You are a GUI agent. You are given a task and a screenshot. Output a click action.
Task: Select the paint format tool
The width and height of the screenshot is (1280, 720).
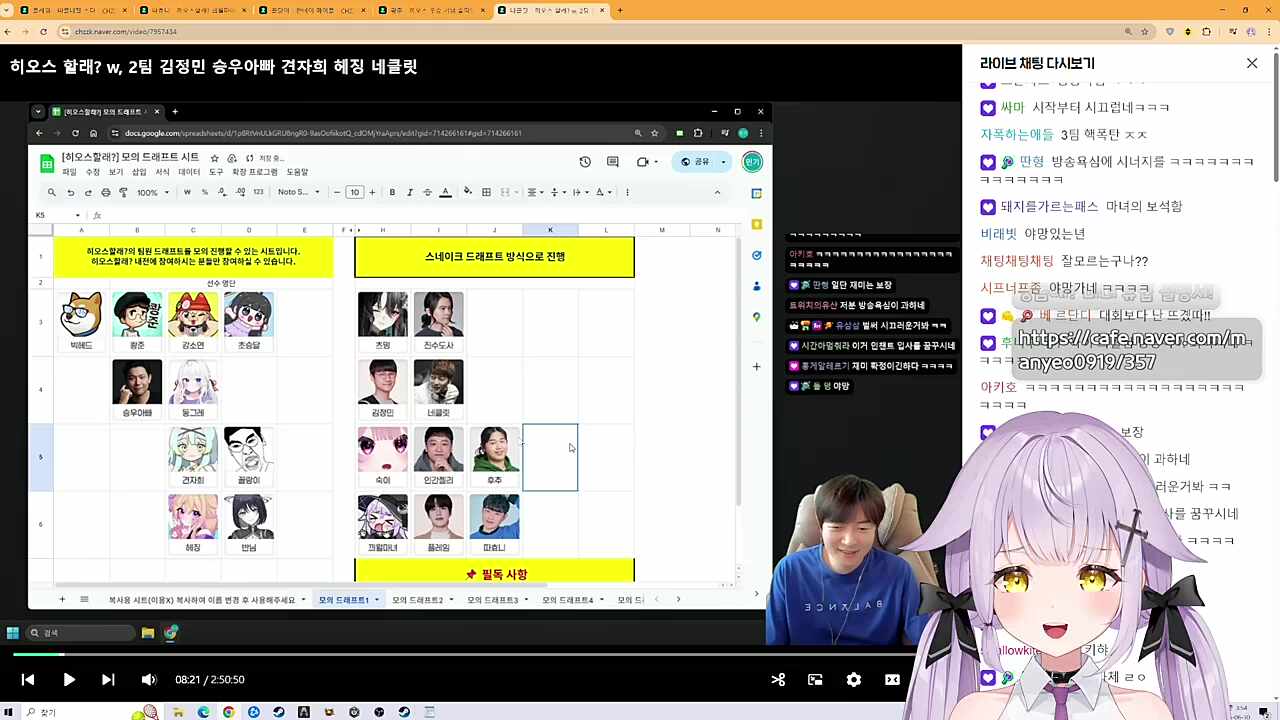click(x=123, y=192)
